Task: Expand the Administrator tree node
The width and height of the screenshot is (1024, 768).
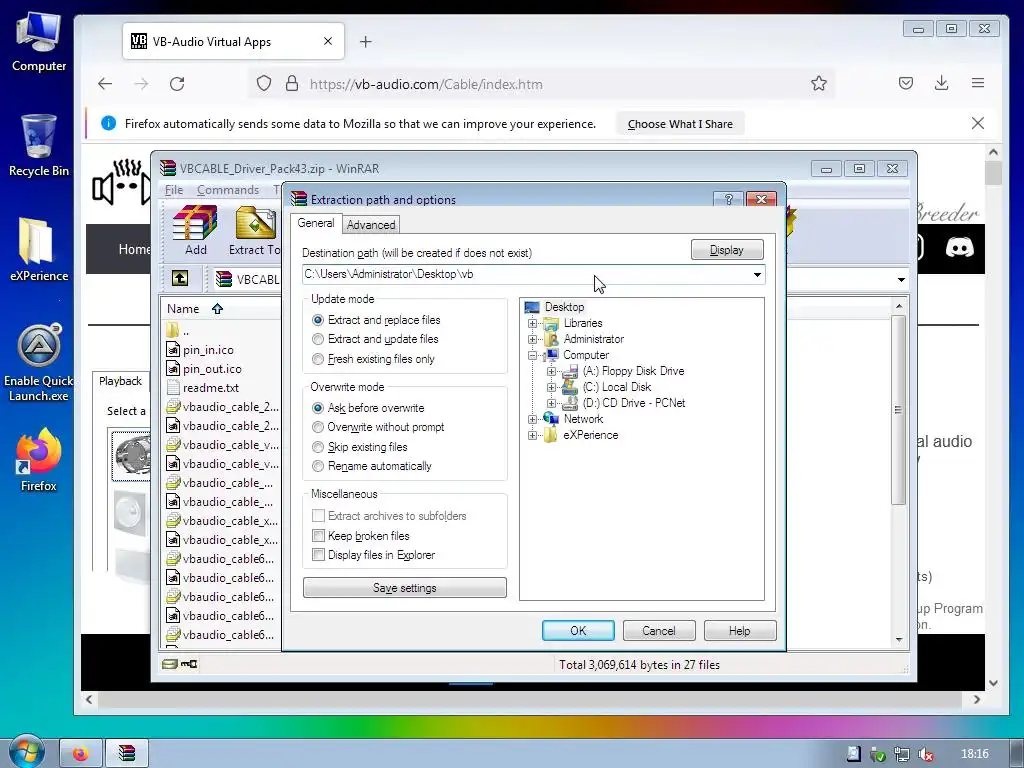Action: pyautogui.click(x=532, y=340)
